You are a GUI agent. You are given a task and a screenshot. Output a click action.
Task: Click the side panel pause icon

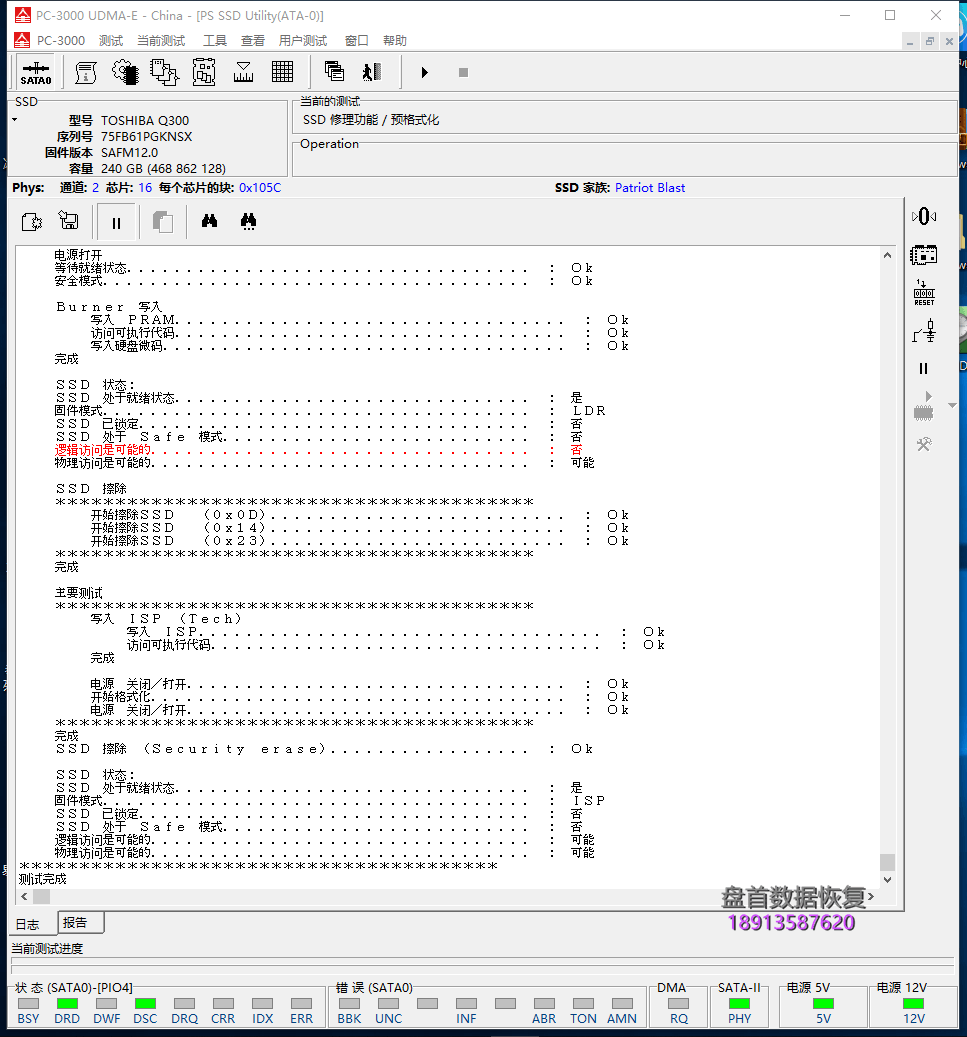click(x=924, y=368)
